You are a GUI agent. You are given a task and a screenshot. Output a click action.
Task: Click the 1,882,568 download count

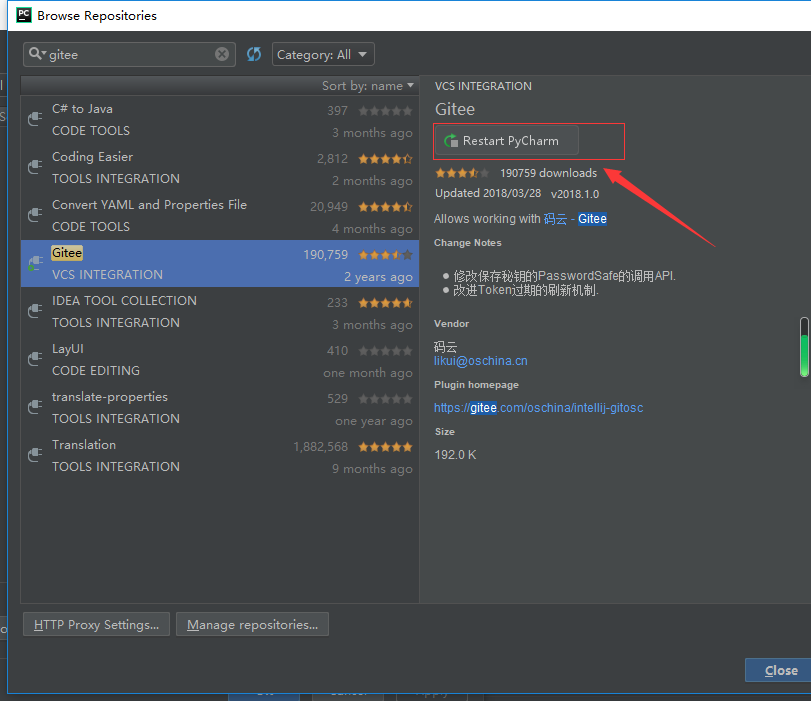point(321,447)
